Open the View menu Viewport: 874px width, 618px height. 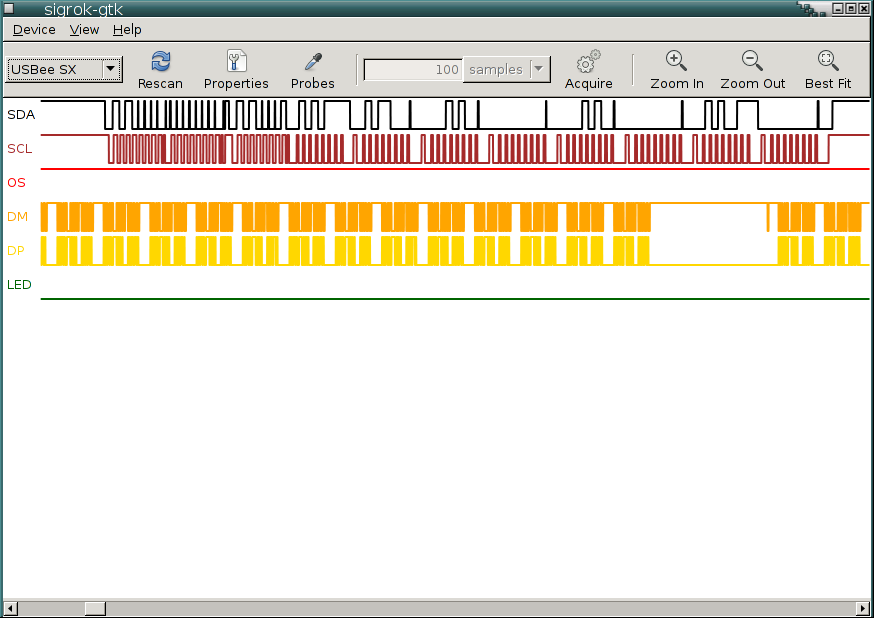84,30
